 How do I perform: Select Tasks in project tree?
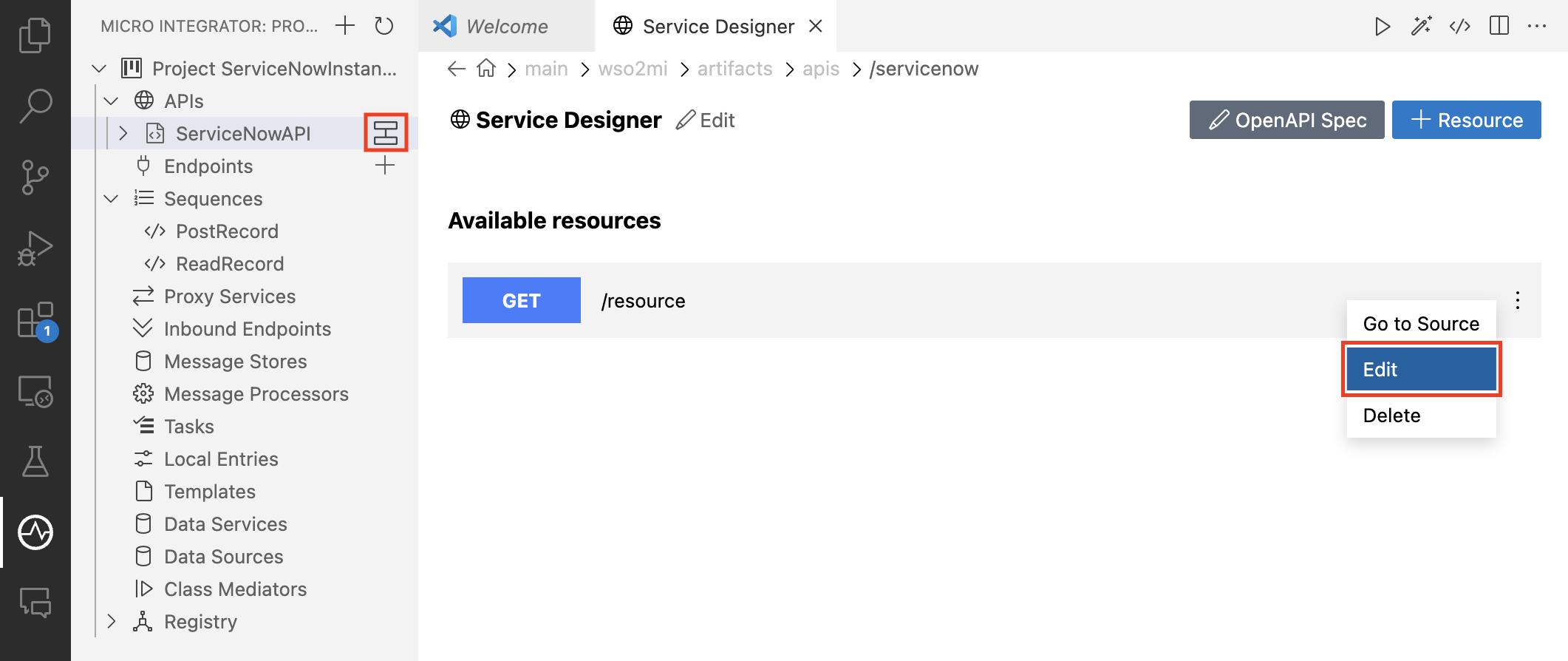tap(189, 427)
